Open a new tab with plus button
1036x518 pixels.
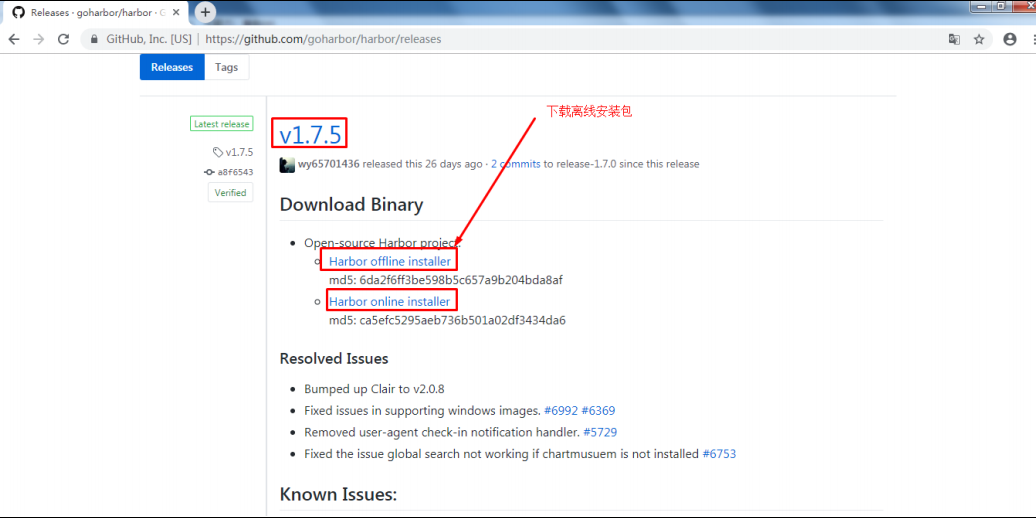tap(205, 12)
